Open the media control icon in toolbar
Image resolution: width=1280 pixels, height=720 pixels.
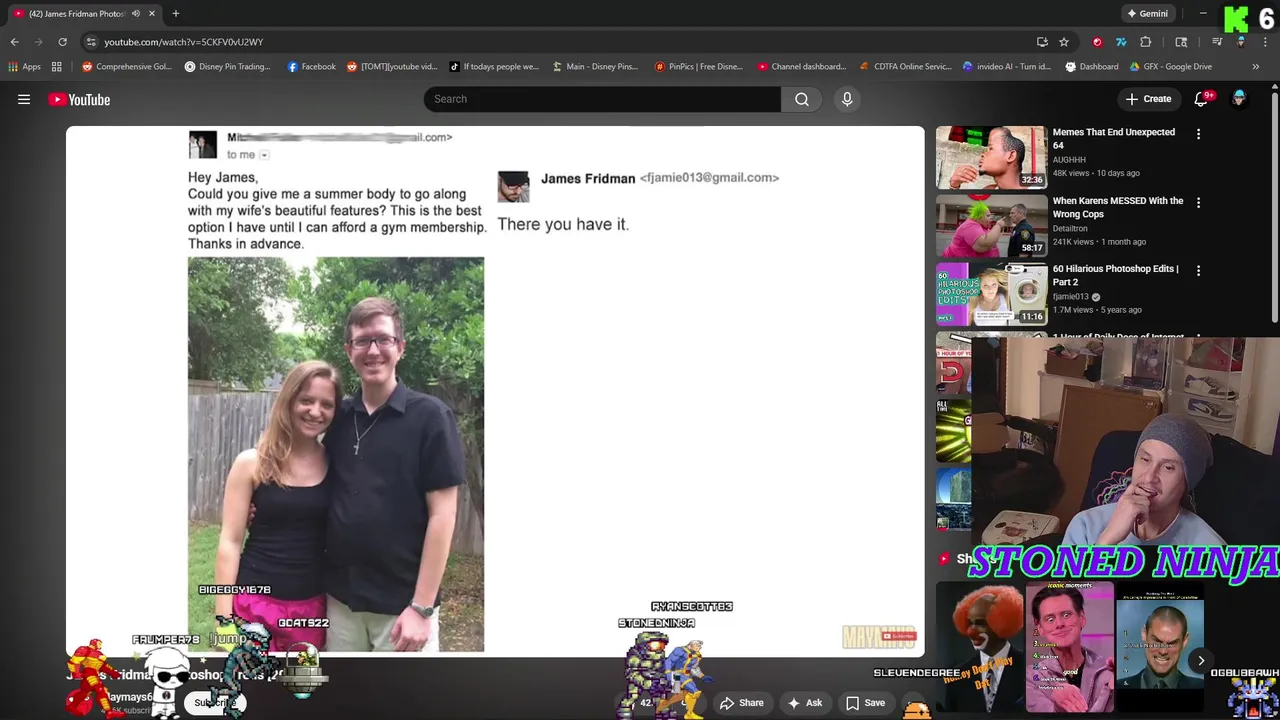1217,42
